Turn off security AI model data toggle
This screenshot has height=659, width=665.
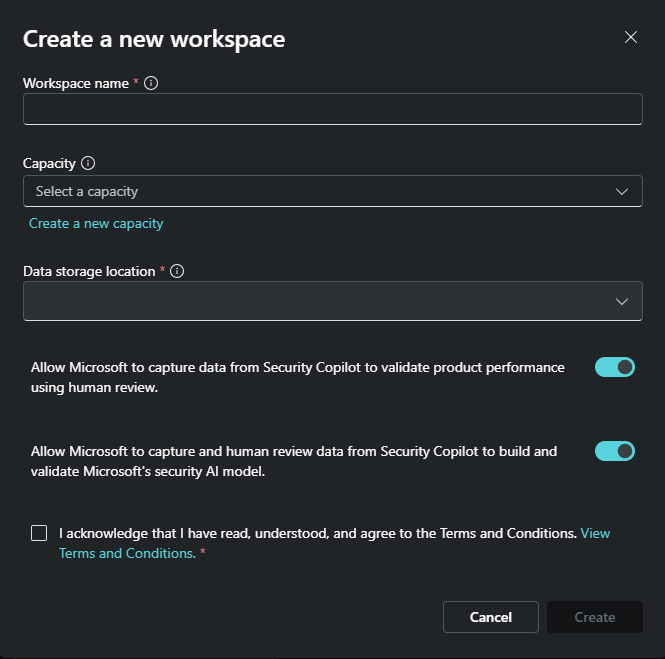coord(615,451)
